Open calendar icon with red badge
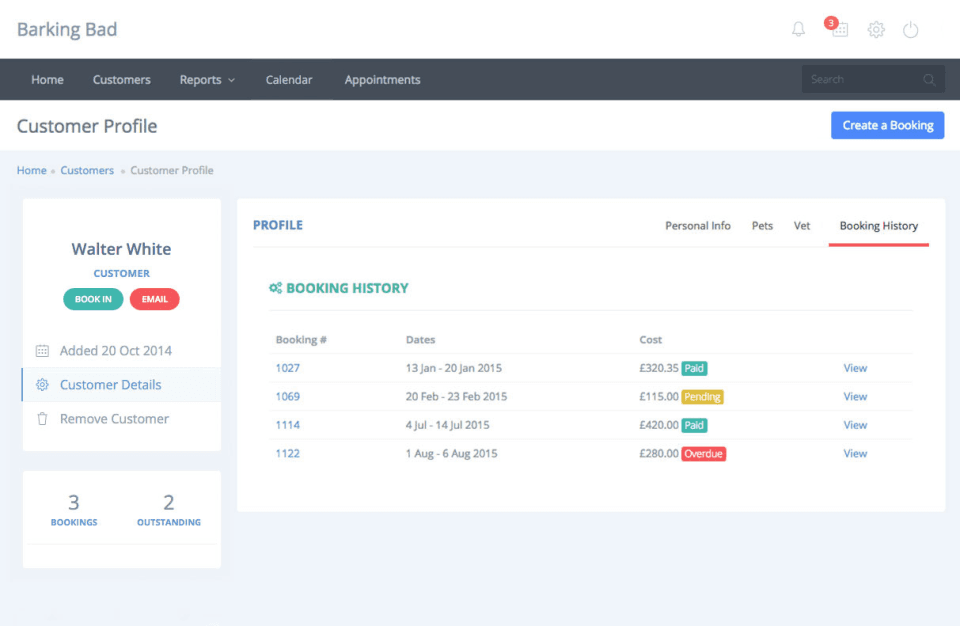Screen dimensions: 960x626 (x=838, y=28)
